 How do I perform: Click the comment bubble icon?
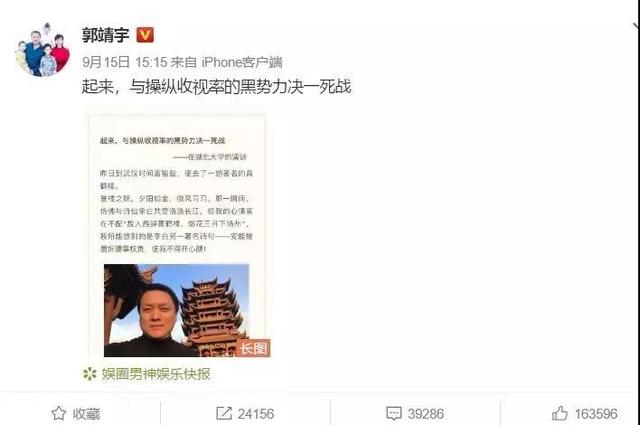[394, 414]
